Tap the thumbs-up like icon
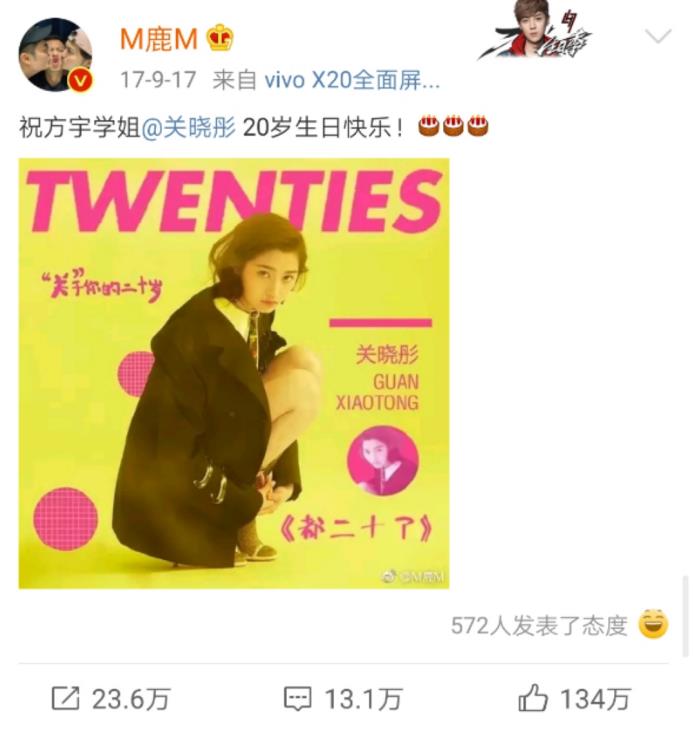The height and width of the screenshot is (731, 693). tap(533, 698)
